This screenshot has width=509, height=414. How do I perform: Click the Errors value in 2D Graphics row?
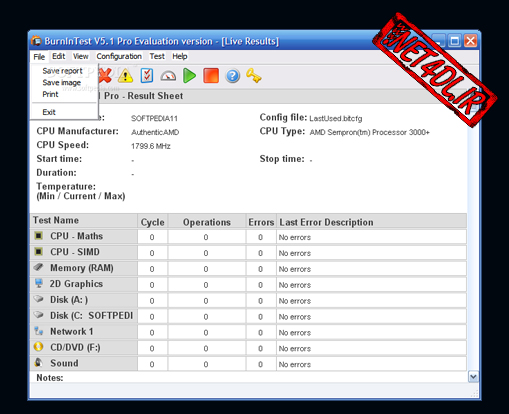(261, 285)
